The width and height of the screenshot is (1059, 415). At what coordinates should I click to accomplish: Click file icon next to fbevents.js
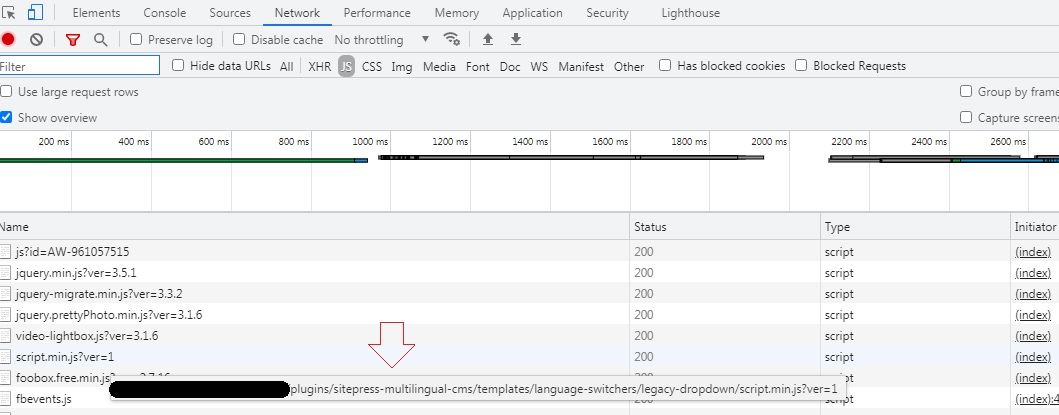click(6, 399)
